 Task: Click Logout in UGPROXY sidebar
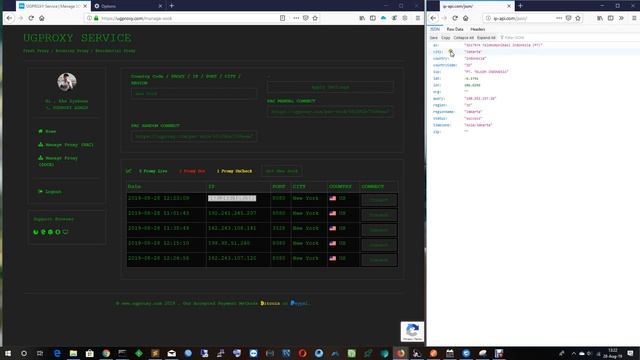pyautogui.click(x=49, y=191)
